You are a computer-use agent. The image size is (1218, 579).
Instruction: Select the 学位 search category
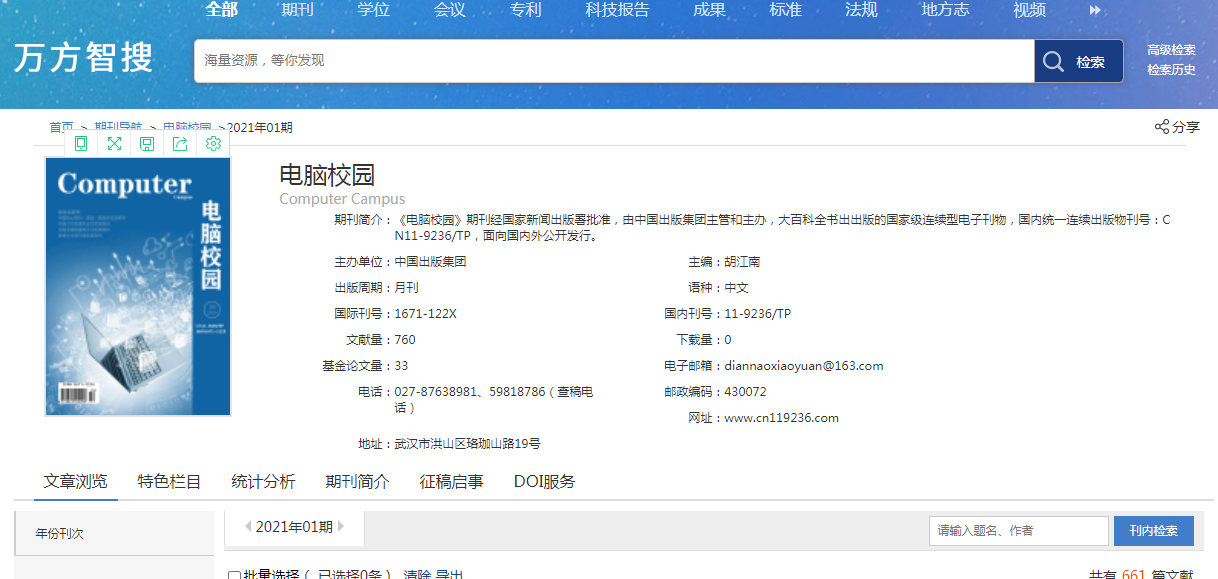[x=374, y=10]
